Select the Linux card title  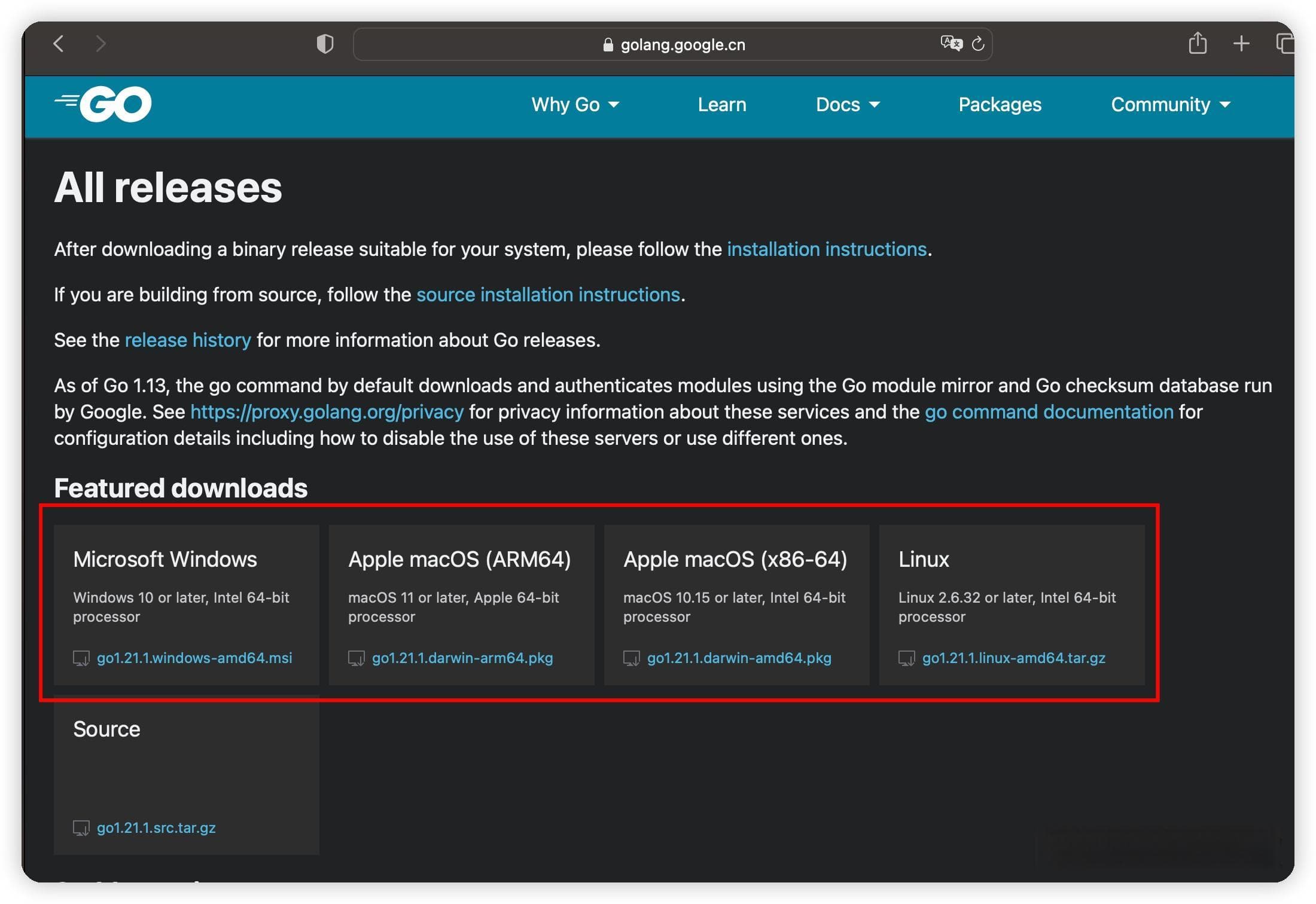924,560
